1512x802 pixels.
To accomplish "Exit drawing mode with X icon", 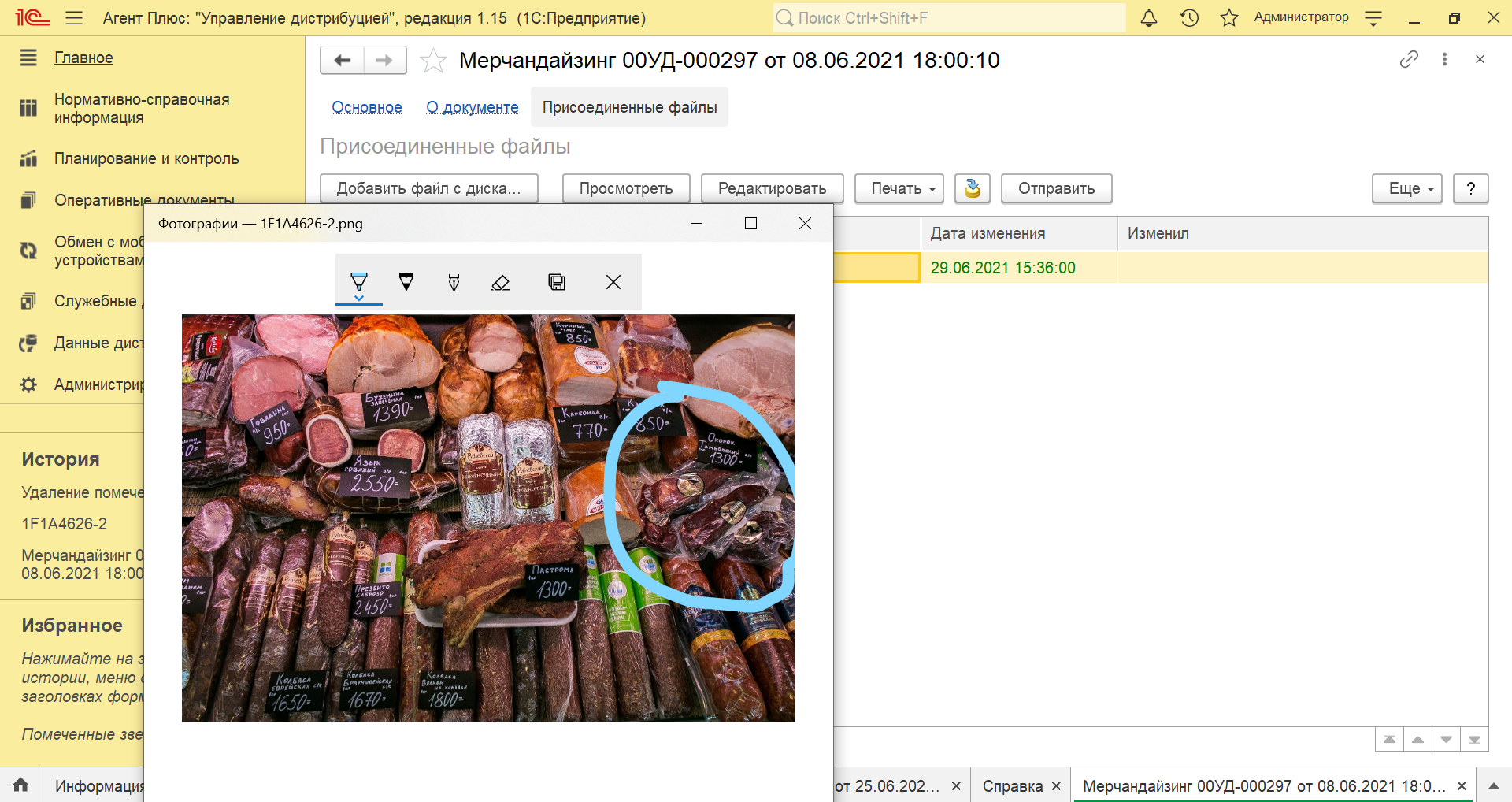I will click(x=613, y=282).
